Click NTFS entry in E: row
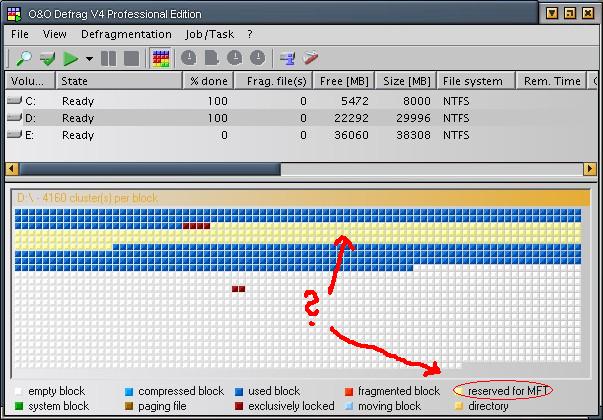Viewport: 603px width, 420px height. 456,135
